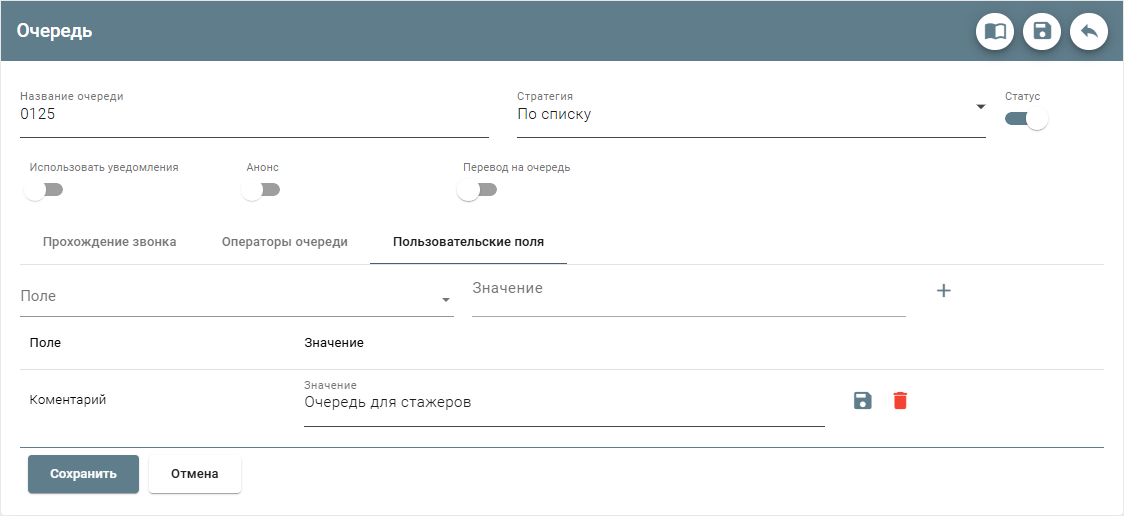Select the Пользовательские поля tab
Viewport: 1124px width, 516px height.
click(x=468, y=242)
